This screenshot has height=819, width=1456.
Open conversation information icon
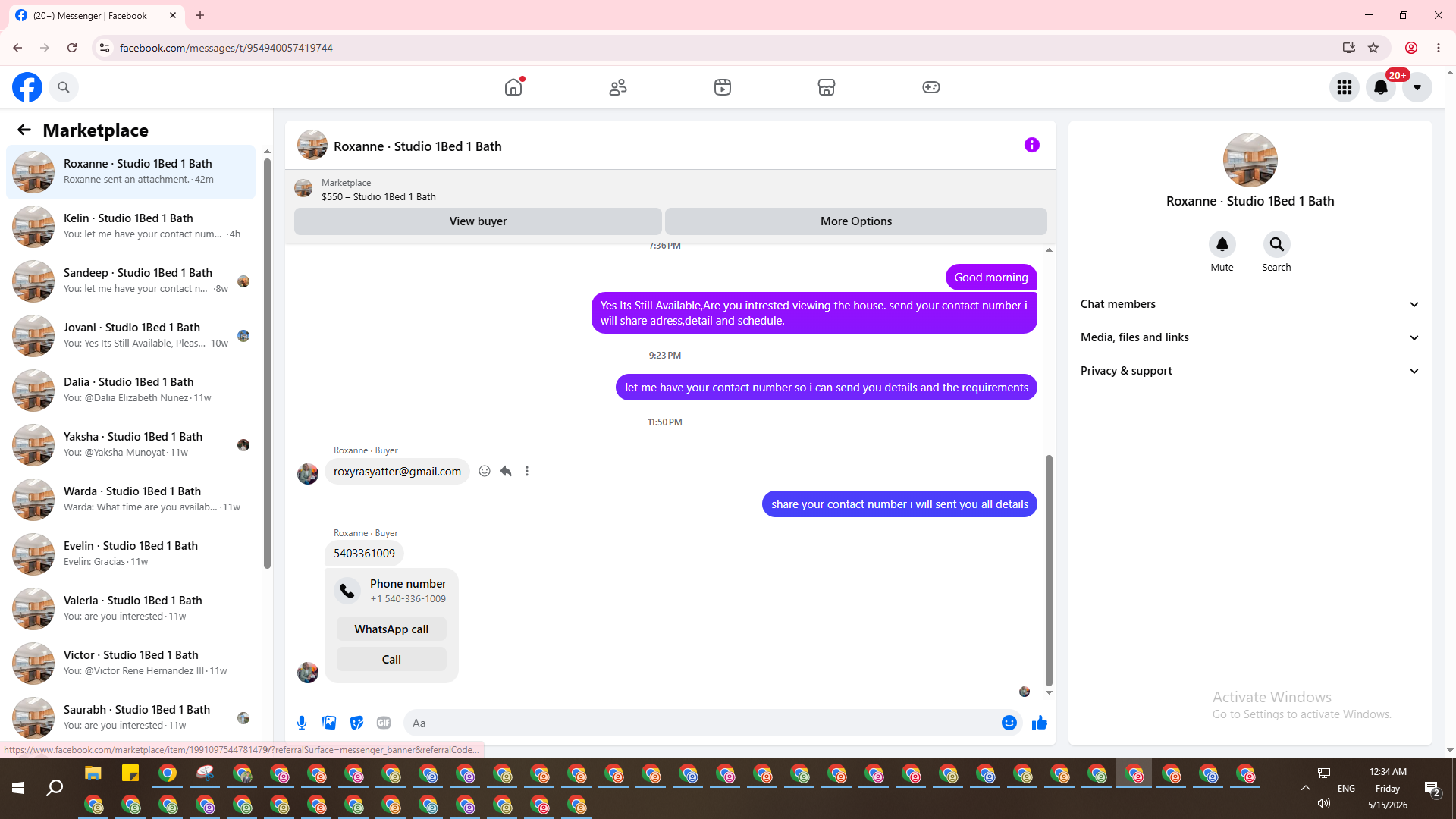pyautogui.click(x=1032, y=145)
